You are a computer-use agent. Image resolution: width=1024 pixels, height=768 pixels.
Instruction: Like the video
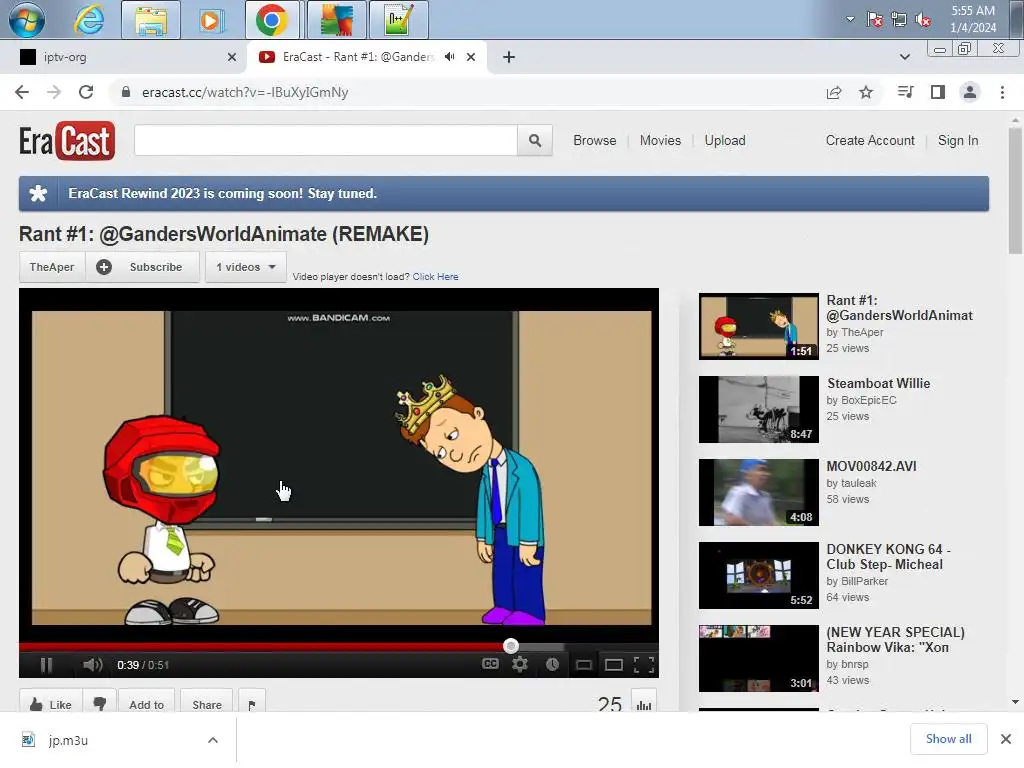[x=51, y=705]
